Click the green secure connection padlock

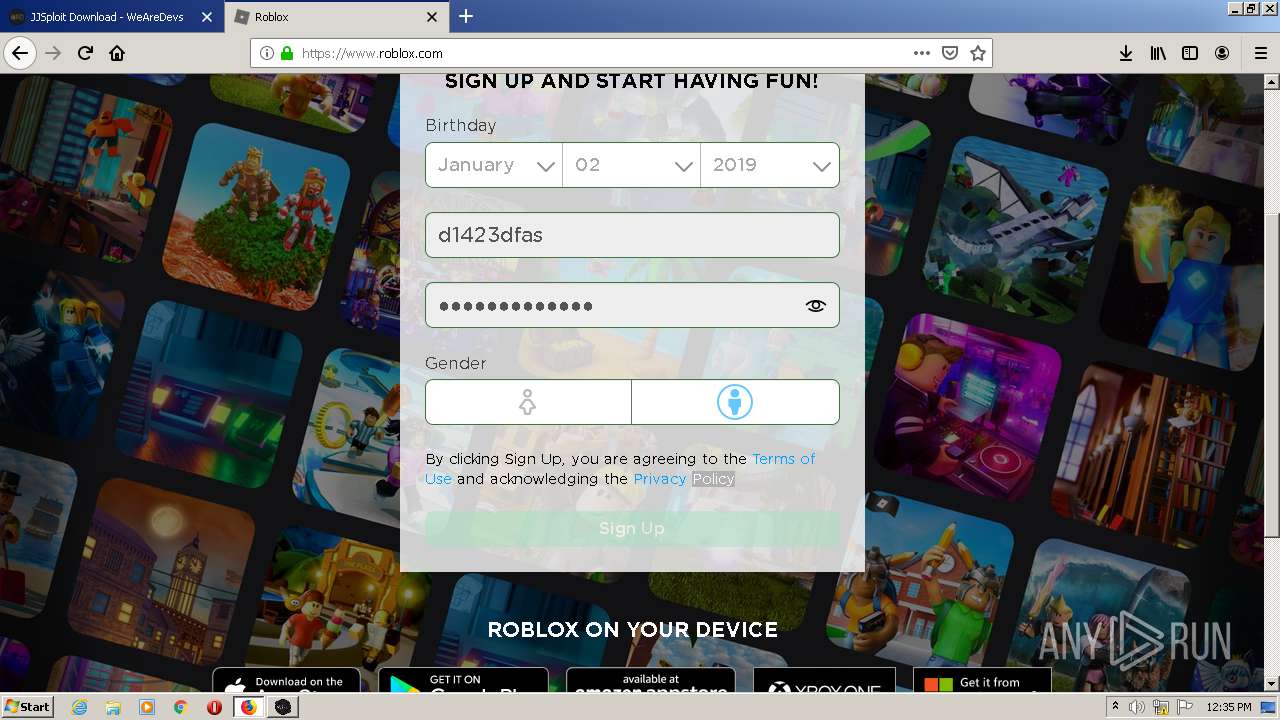point(287,53)
